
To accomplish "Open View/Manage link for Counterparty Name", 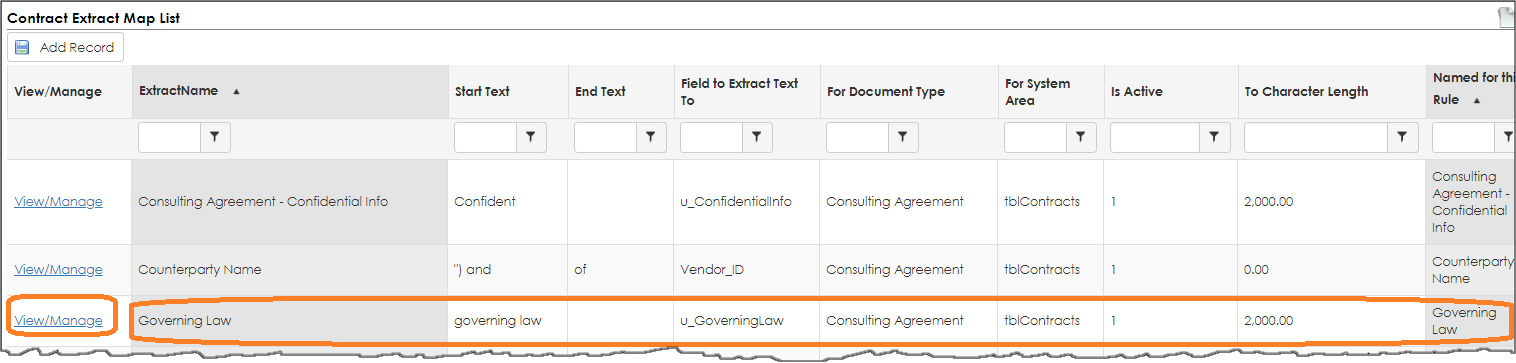I will (58, 269).
